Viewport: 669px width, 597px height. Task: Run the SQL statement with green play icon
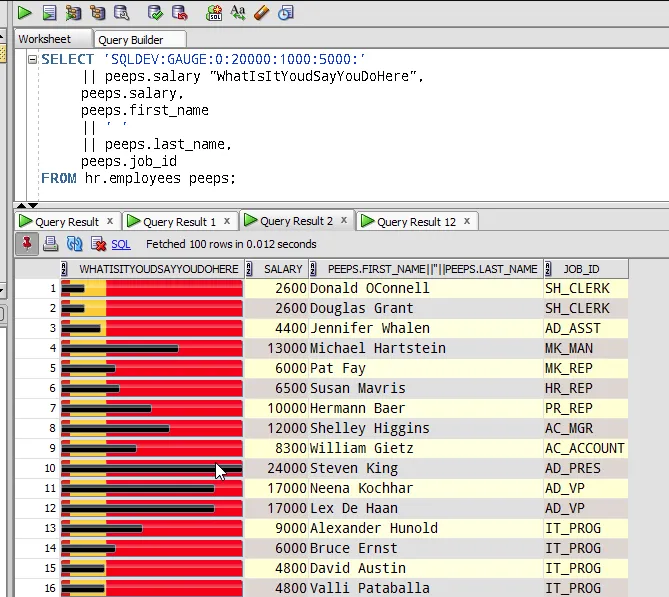24,13
